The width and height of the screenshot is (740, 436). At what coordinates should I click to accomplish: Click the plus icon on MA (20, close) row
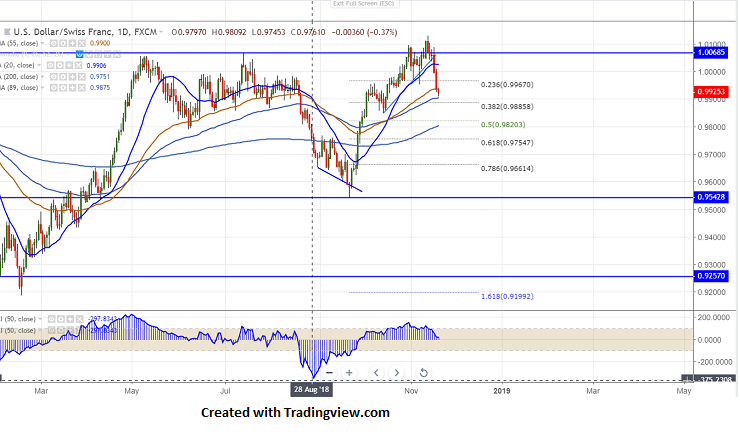click(69, 66)
